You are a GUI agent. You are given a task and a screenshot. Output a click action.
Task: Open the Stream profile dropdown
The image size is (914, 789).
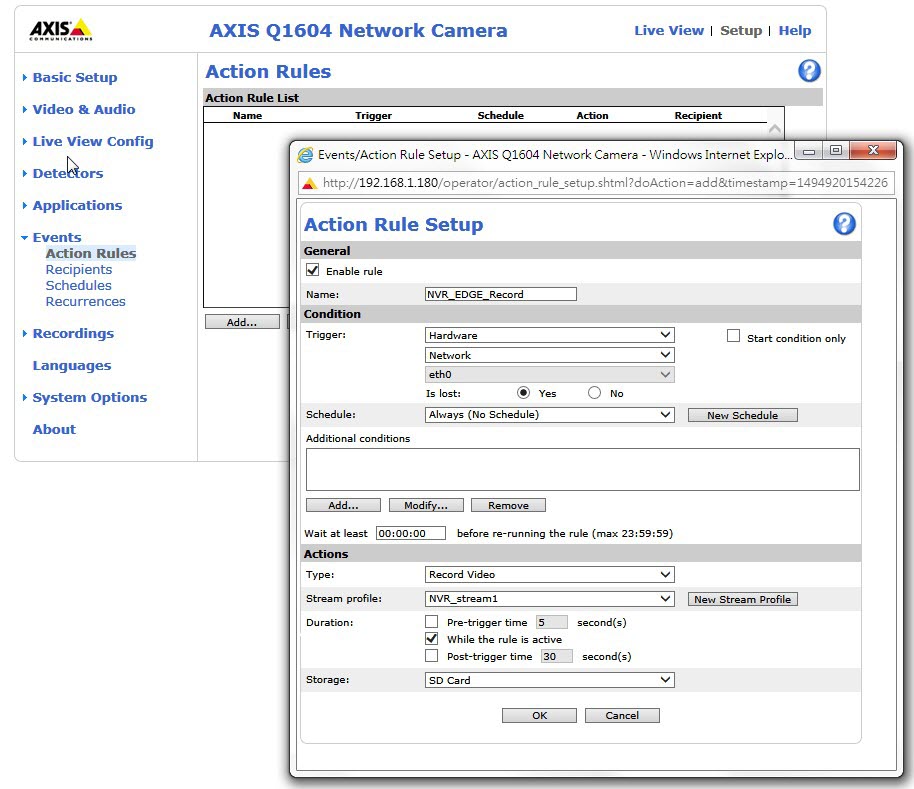pyautogui.click(x=550, y=598)
